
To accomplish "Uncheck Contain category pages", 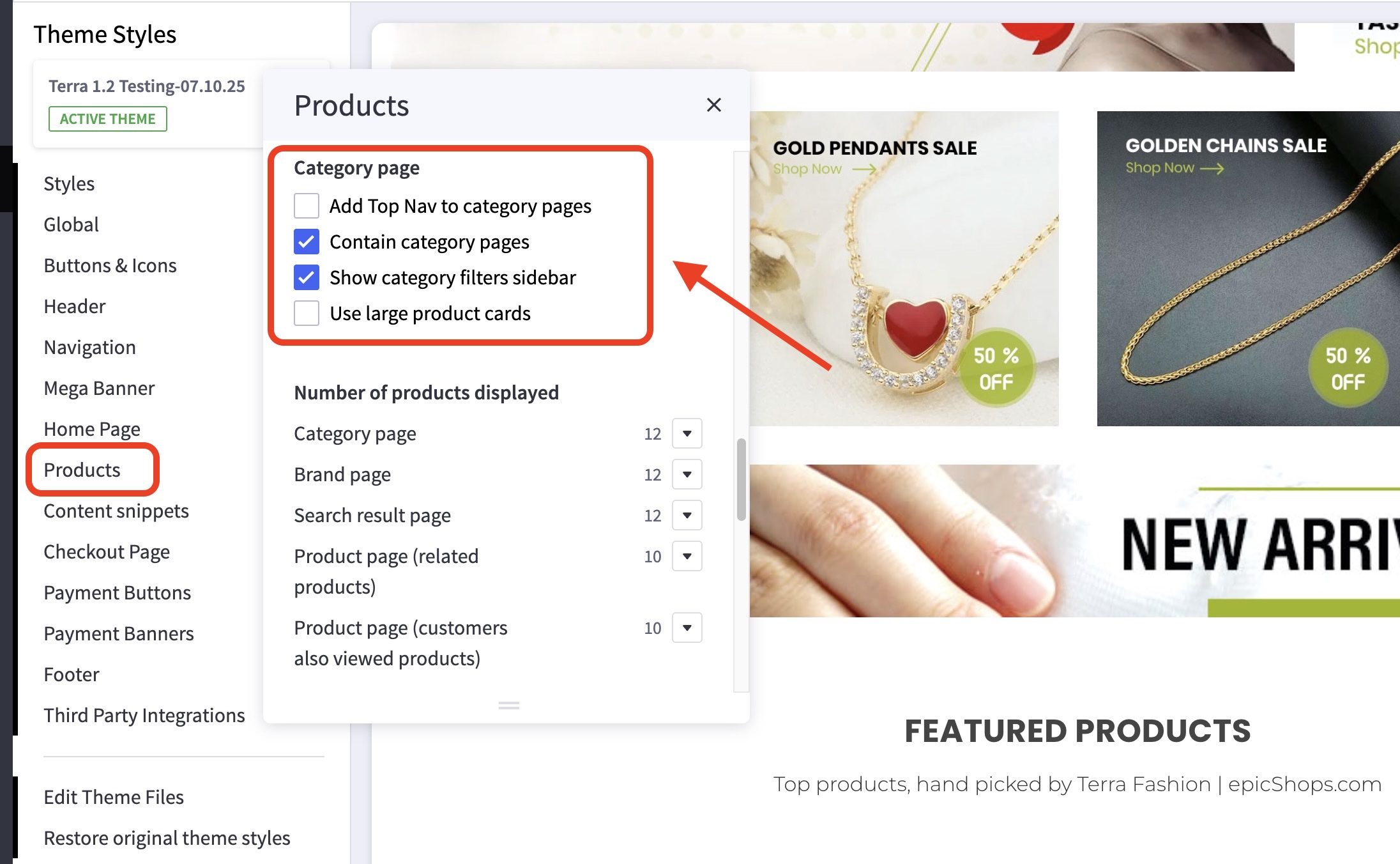I will (307, 242).
